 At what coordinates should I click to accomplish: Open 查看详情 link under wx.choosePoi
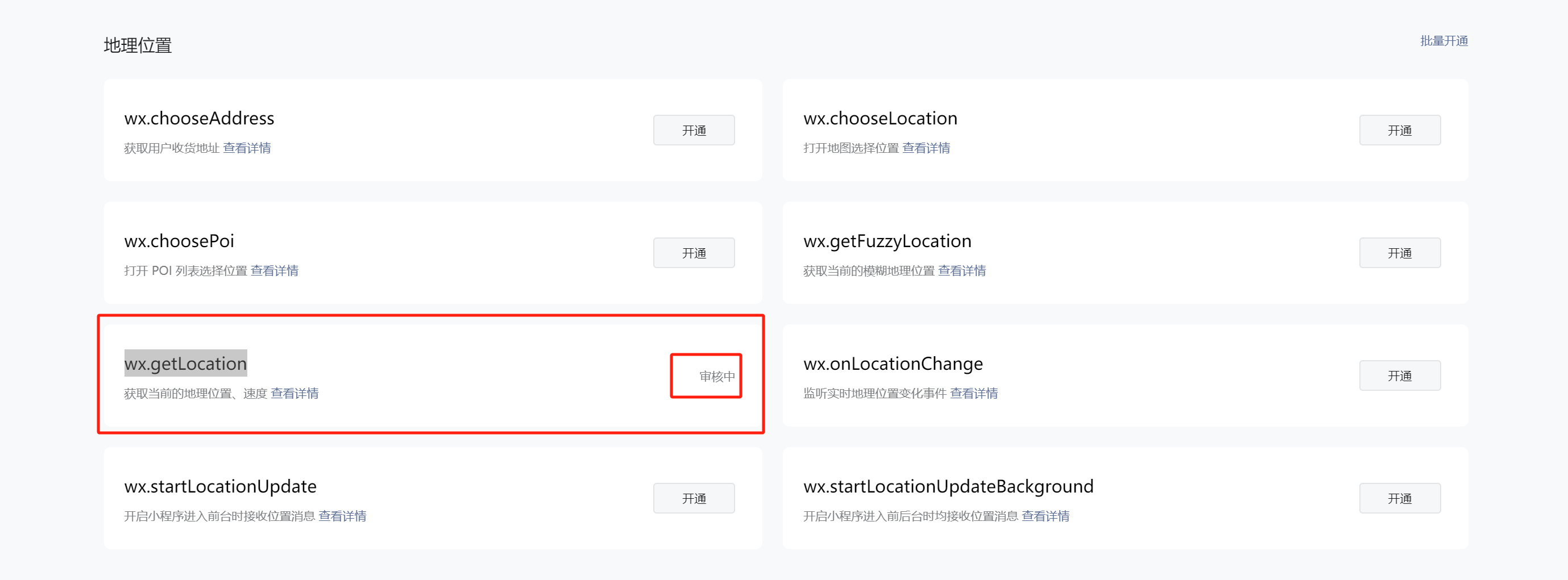(275, 270)
